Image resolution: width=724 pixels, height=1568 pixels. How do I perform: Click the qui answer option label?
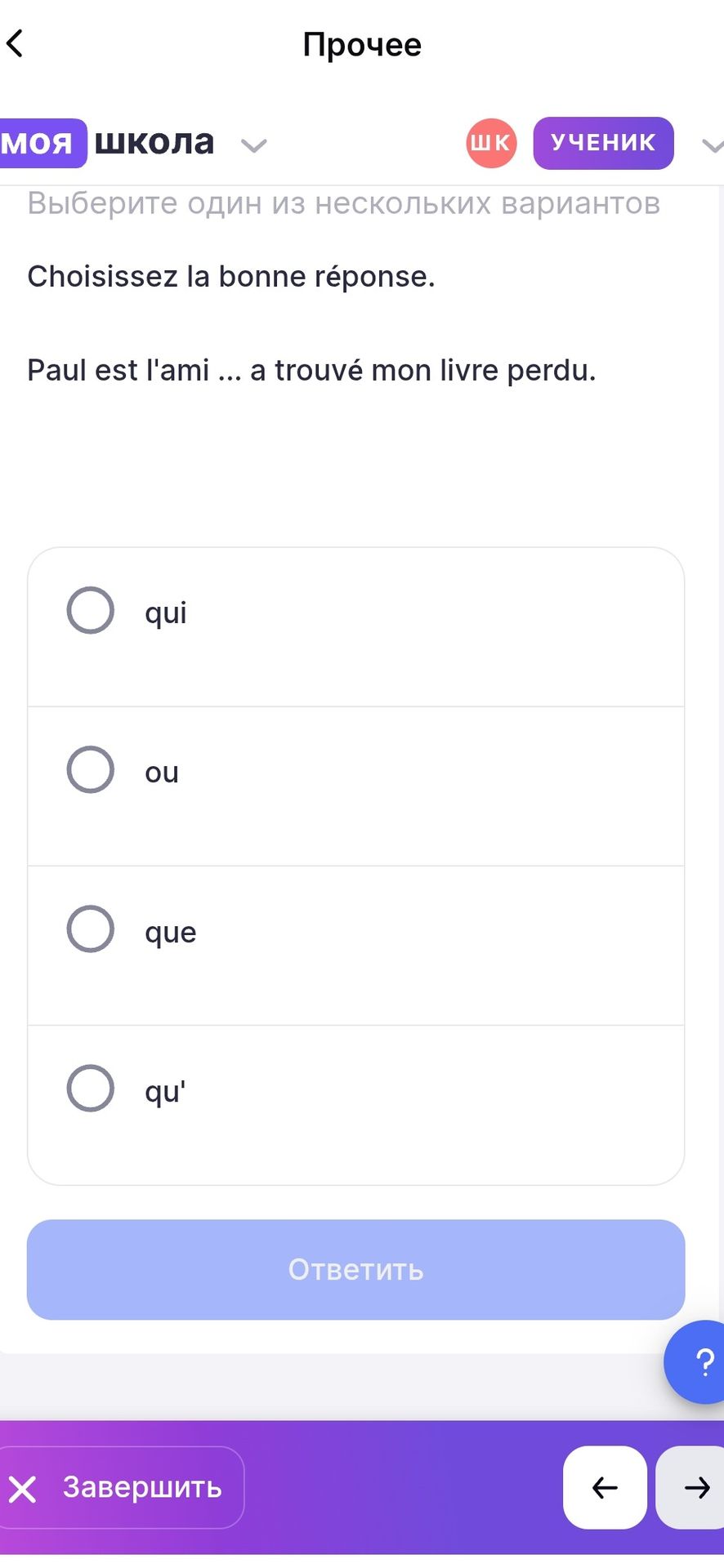click(166, 612)
